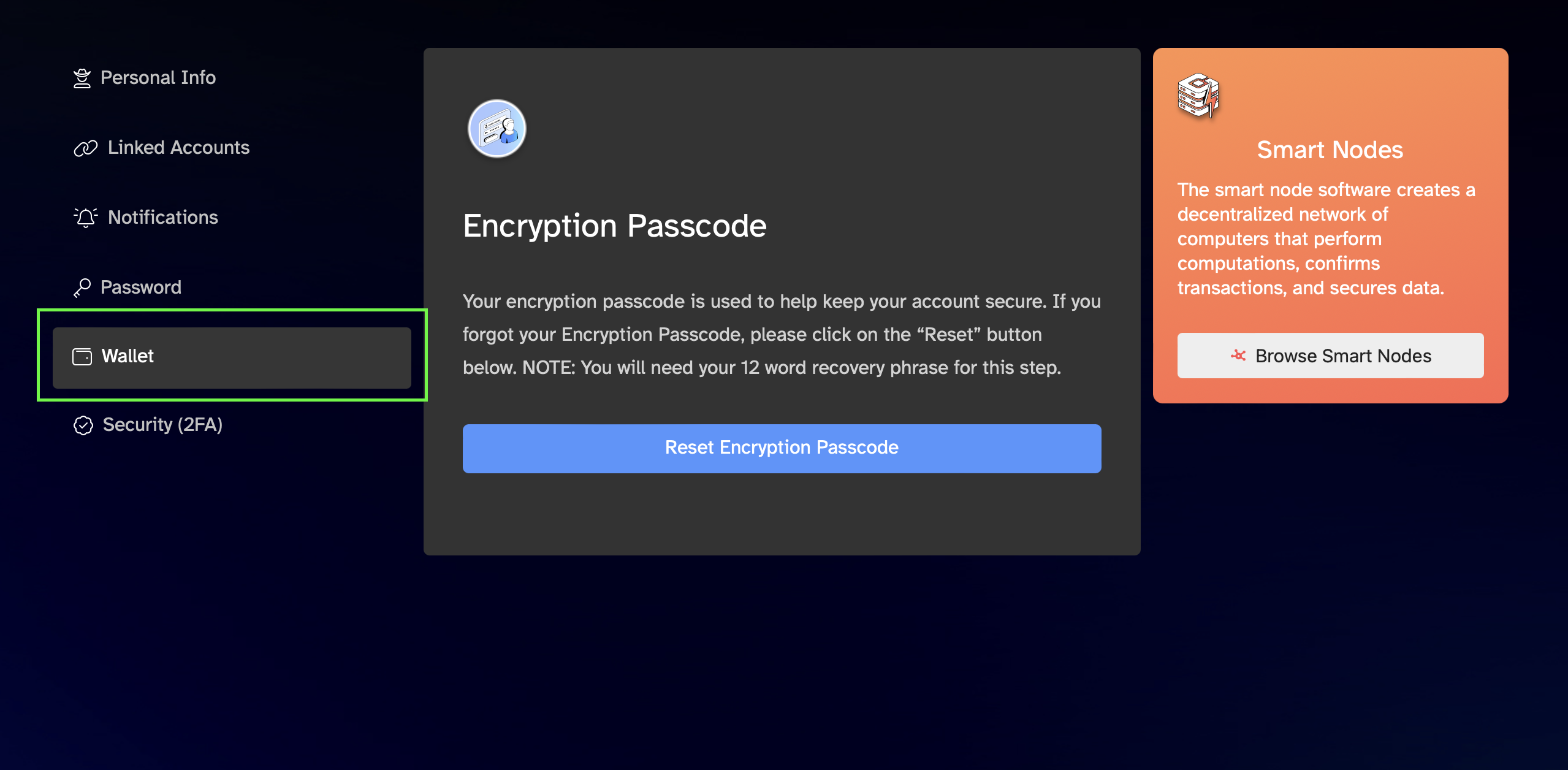Click the Security 2FA shield badge icon
Image resolution: width=1568 pixels, height=770 pixels.
[83, 425]
